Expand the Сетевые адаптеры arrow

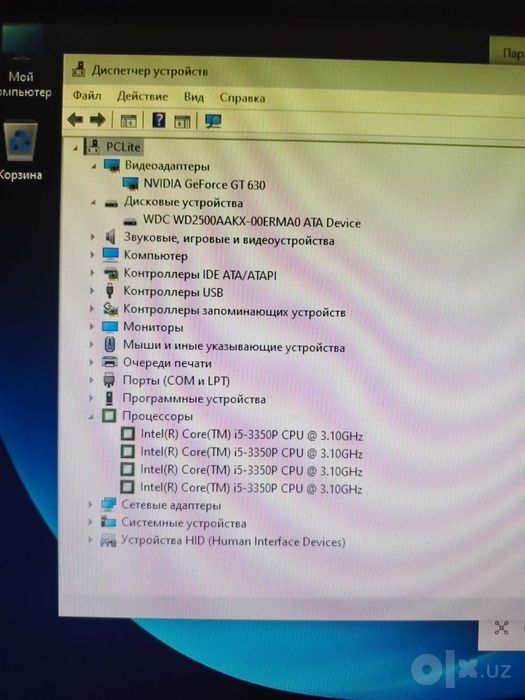[x=91, y=504]
